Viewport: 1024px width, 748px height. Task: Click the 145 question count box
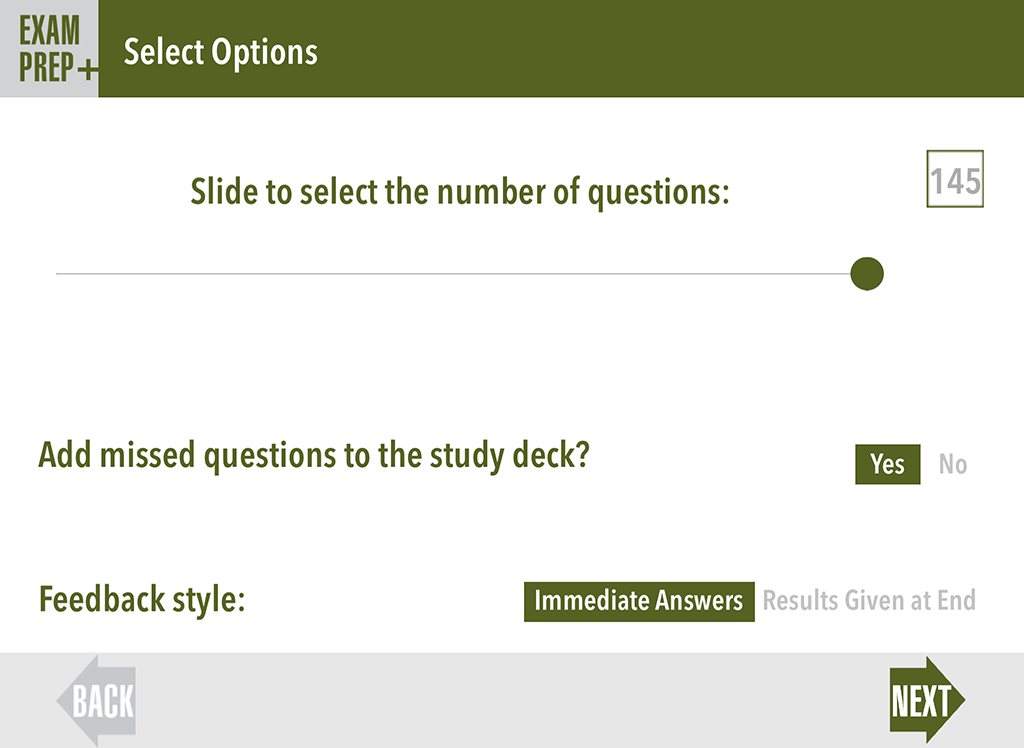coord(955,180)
